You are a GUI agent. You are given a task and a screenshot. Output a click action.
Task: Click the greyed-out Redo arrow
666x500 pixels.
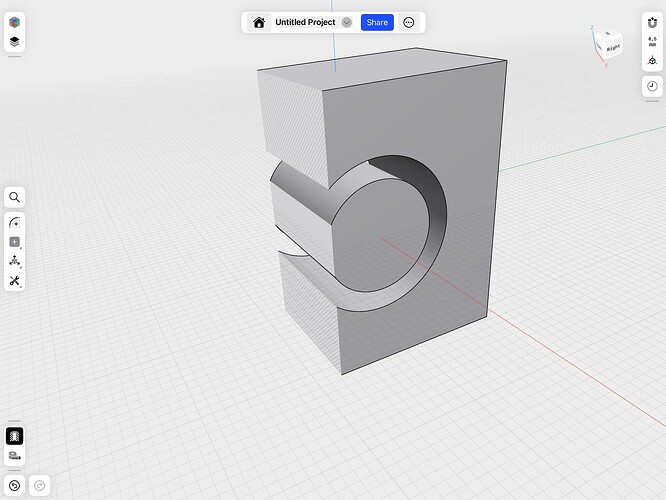tap(40, 486)
